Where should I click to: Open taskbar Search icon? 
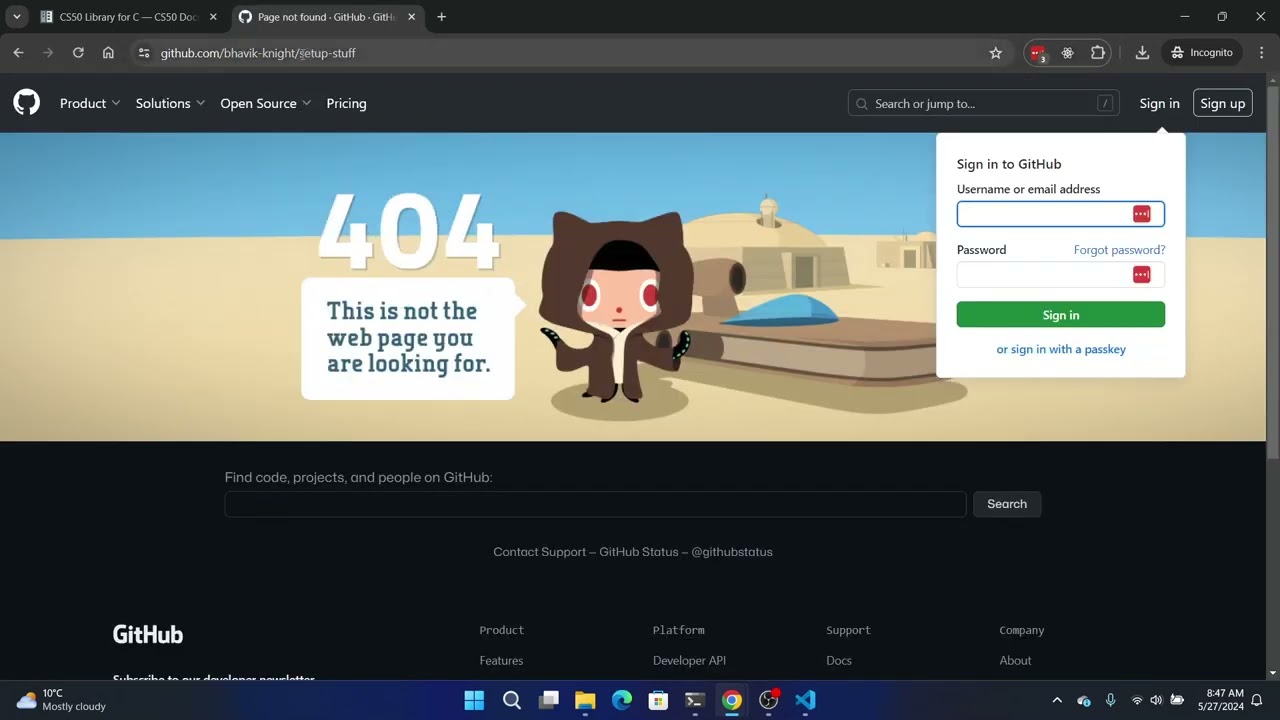511,700
